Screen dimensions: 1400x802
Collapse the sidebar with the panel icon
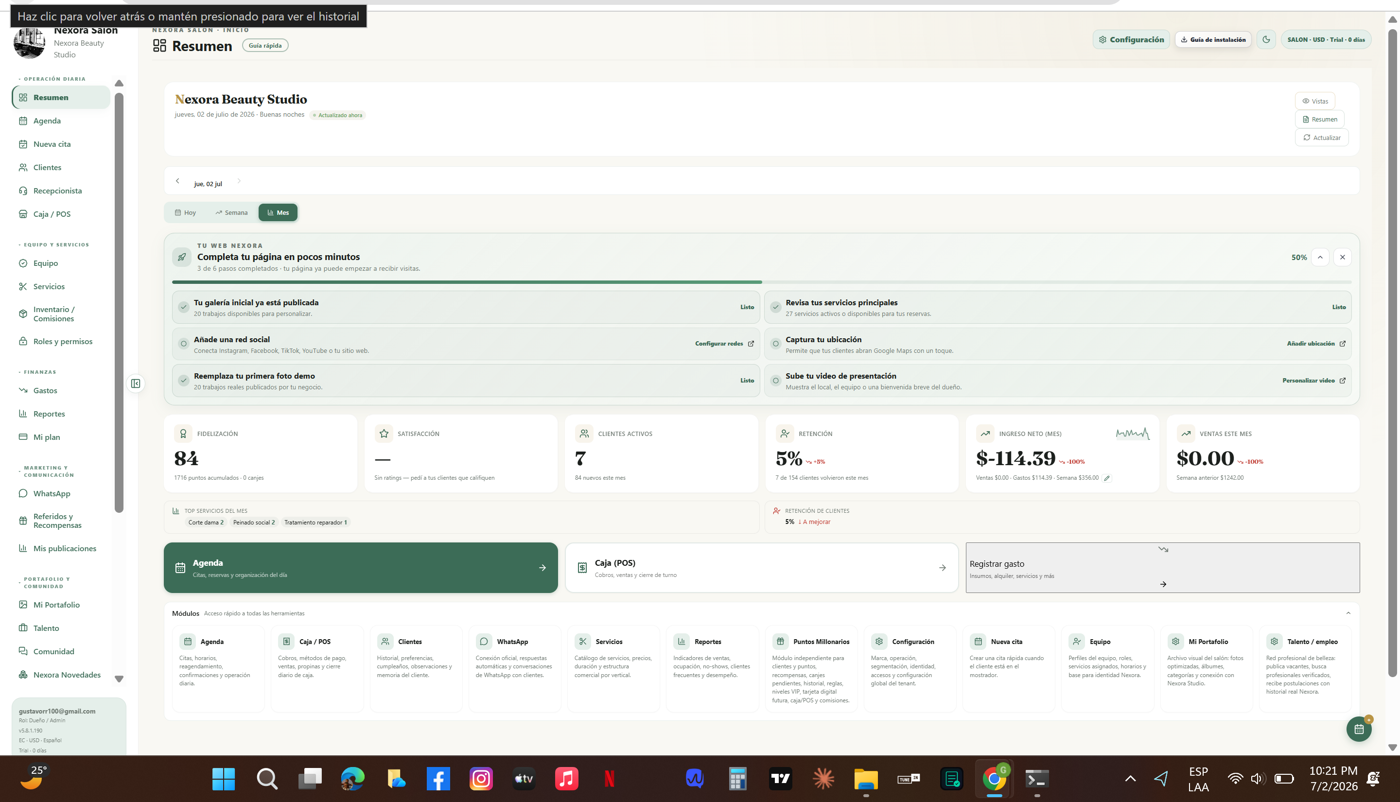tap(136, 383)
